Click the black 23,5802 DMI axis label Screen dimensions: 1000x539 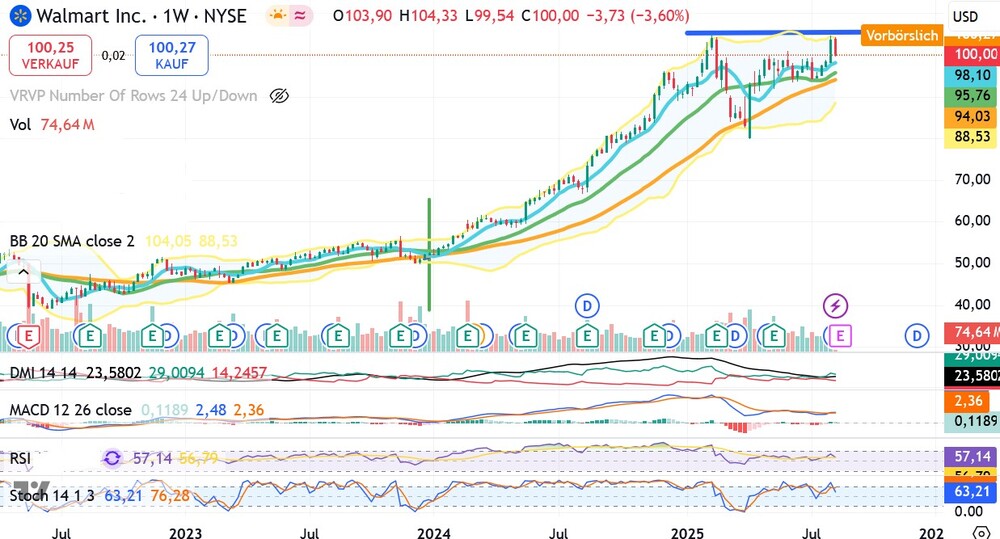tap(972, 376)
